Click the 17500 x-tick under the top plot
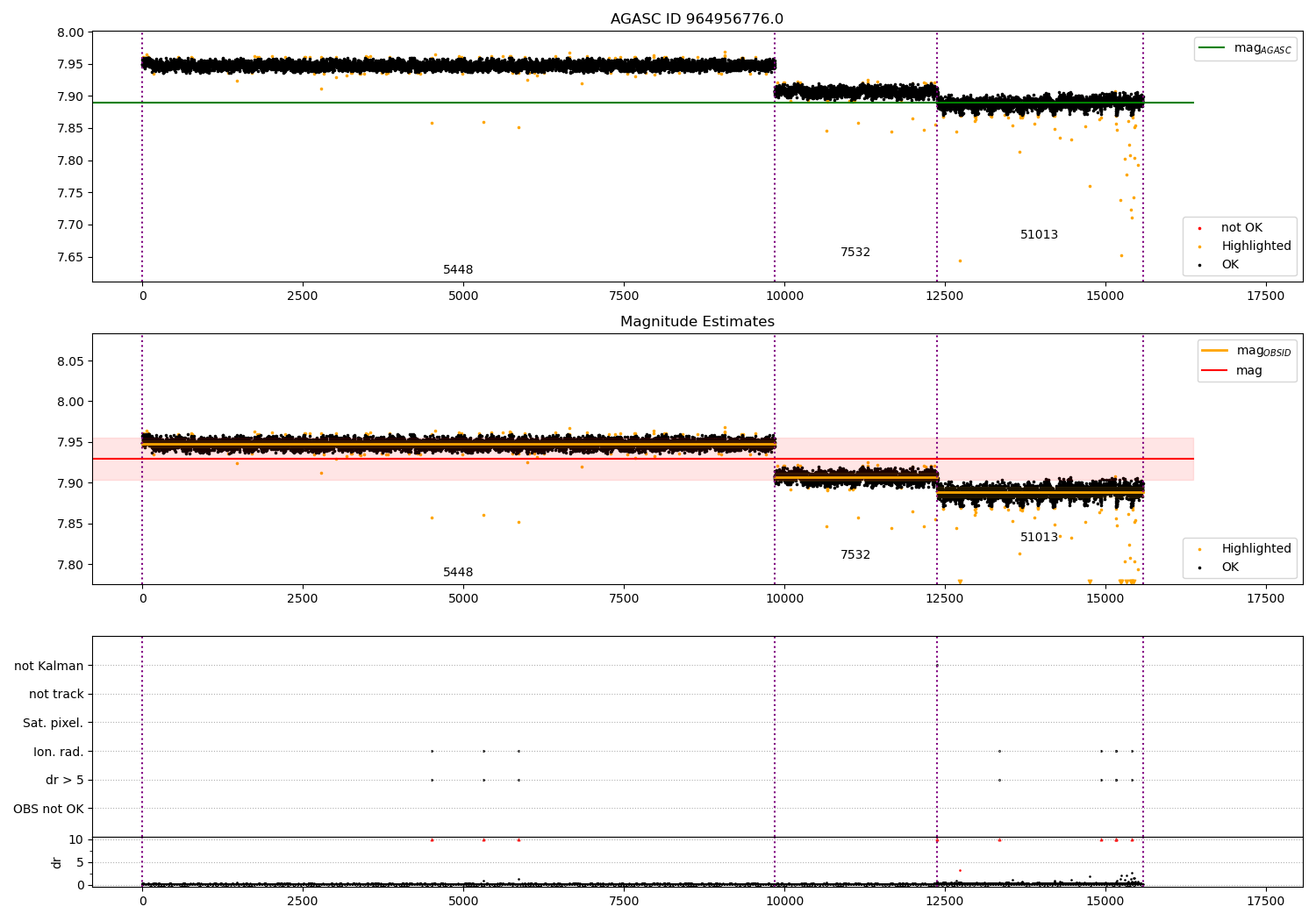 (x=1265, y=296)
